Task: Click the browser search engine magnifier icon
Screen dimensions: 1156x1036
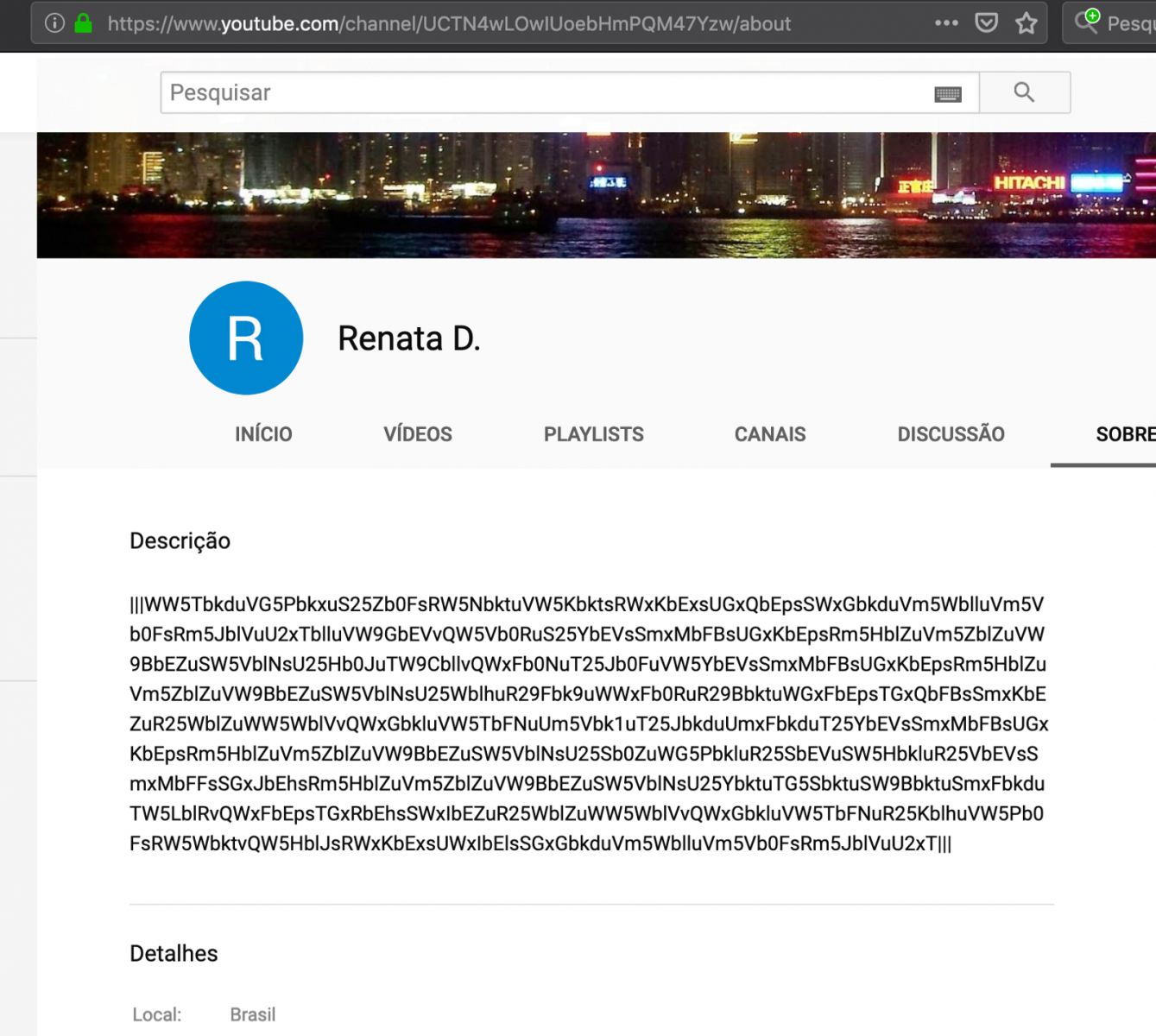Action: (x=1087, y=22)
